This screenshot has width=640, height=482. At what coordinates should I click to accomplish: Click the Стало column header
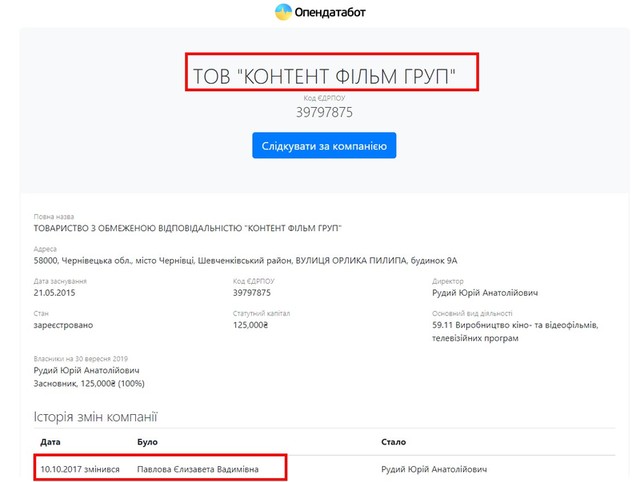tap(392, 441)
